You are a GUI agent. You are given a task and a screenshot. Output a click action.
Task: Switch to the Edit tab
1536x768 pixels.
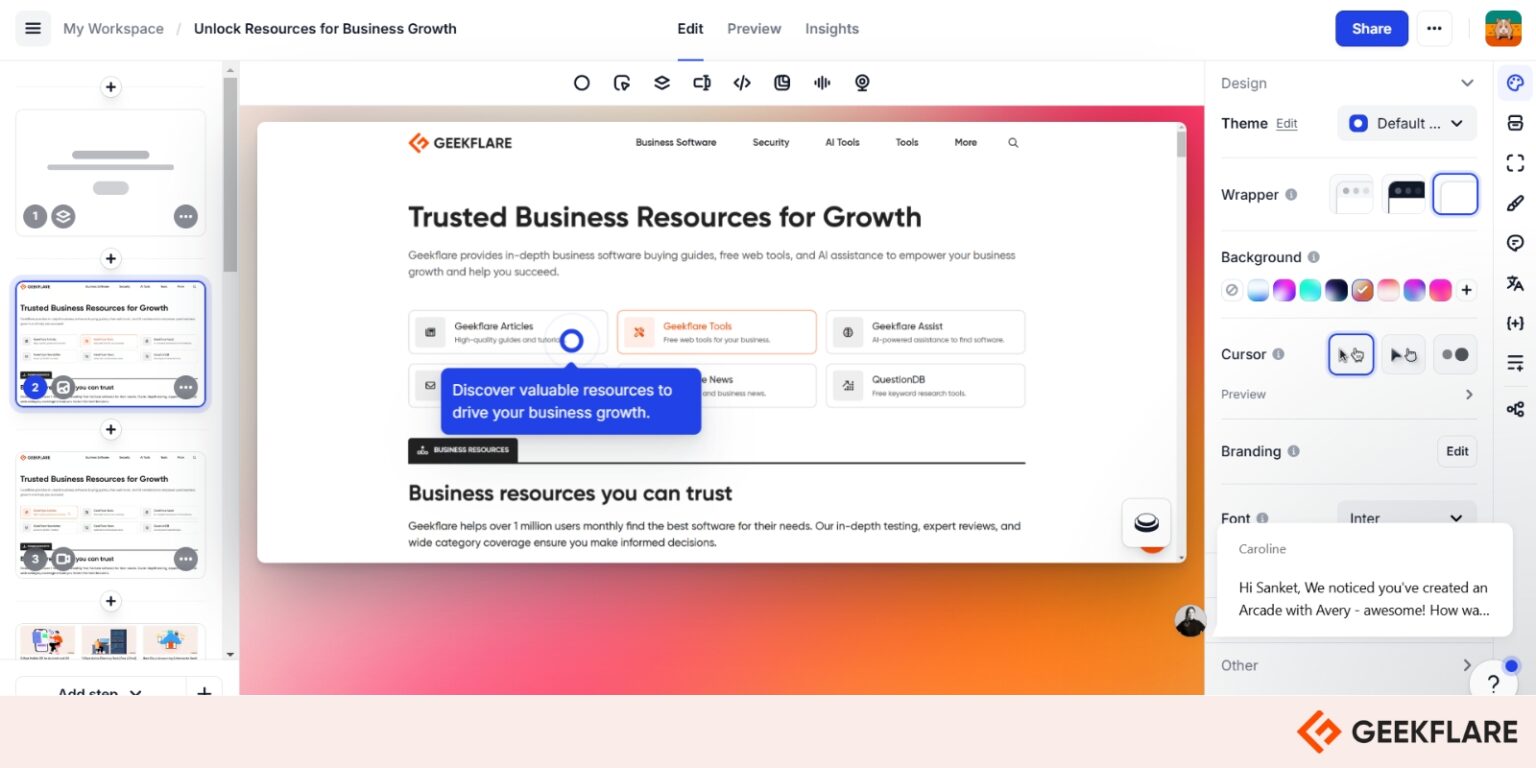(690, 29)
